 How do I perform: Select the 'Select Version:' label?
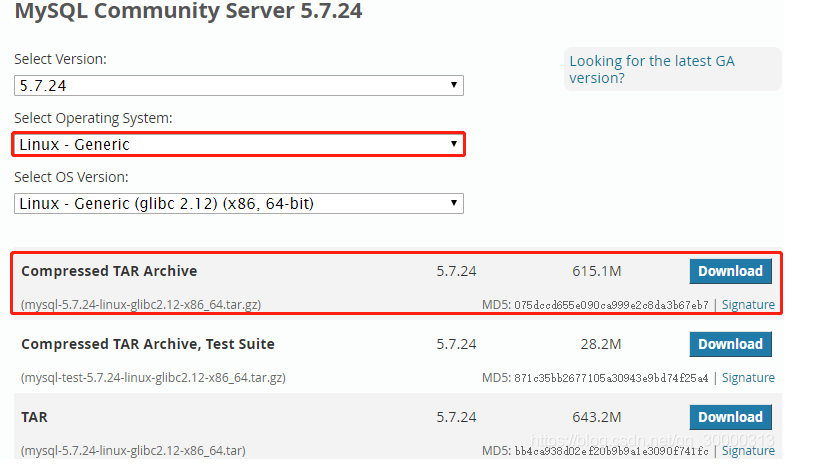[60, 59]
